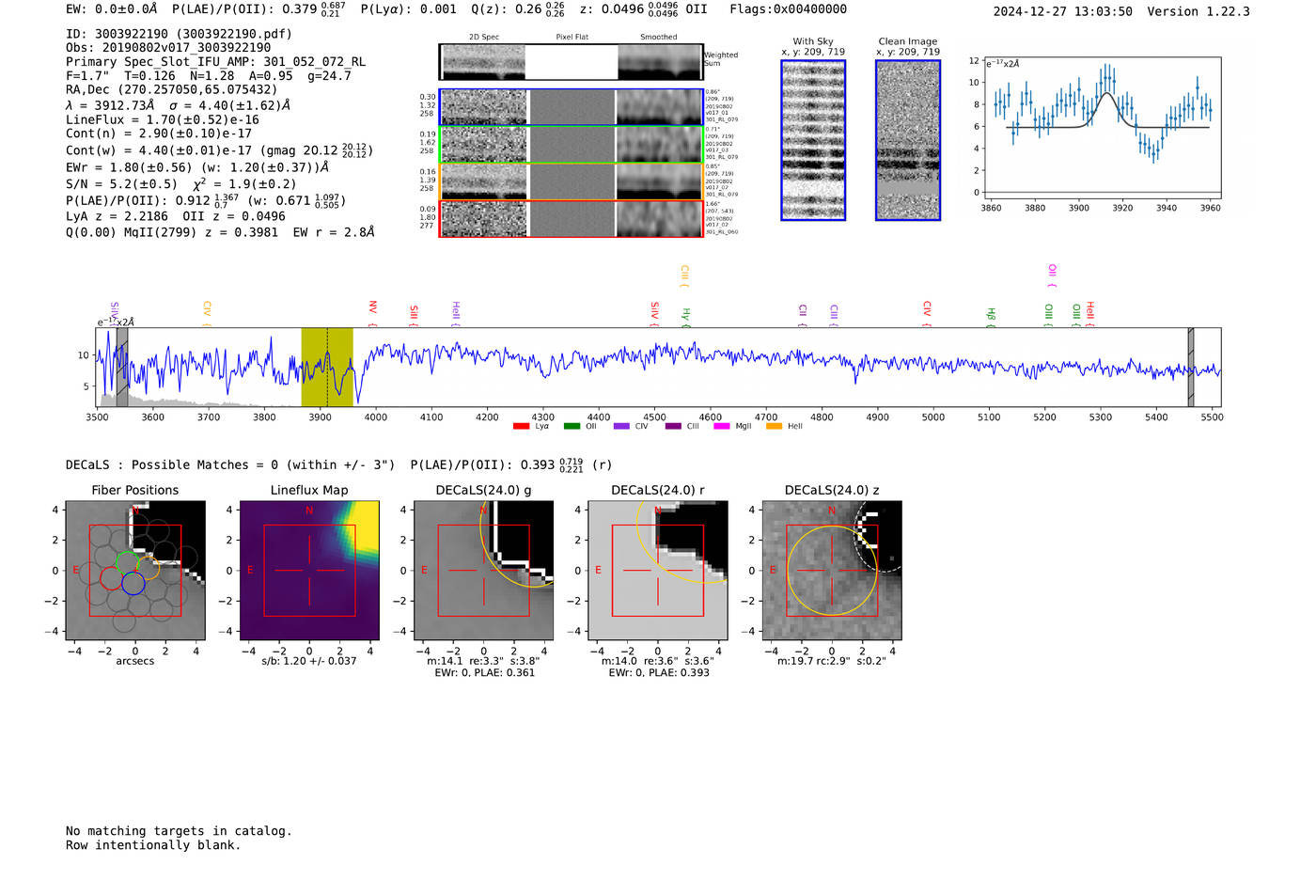
Task: Click the Cont(n) = 2.90(±0.10)e-17 line
Action: point(159,134)
